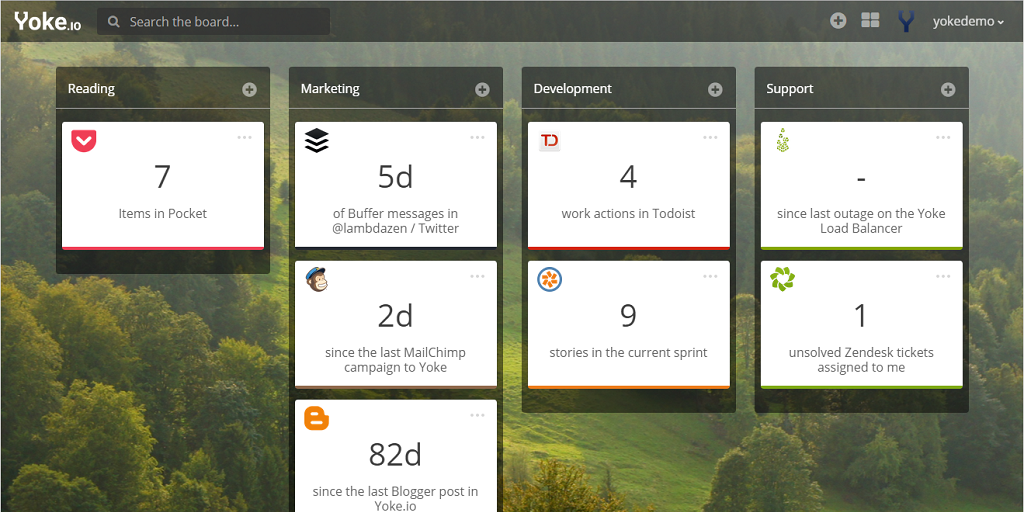The height and width of the screenshot is (512, 1024).
Task: Click the 2d value on the MailChimp card
Action: point(395,315)
